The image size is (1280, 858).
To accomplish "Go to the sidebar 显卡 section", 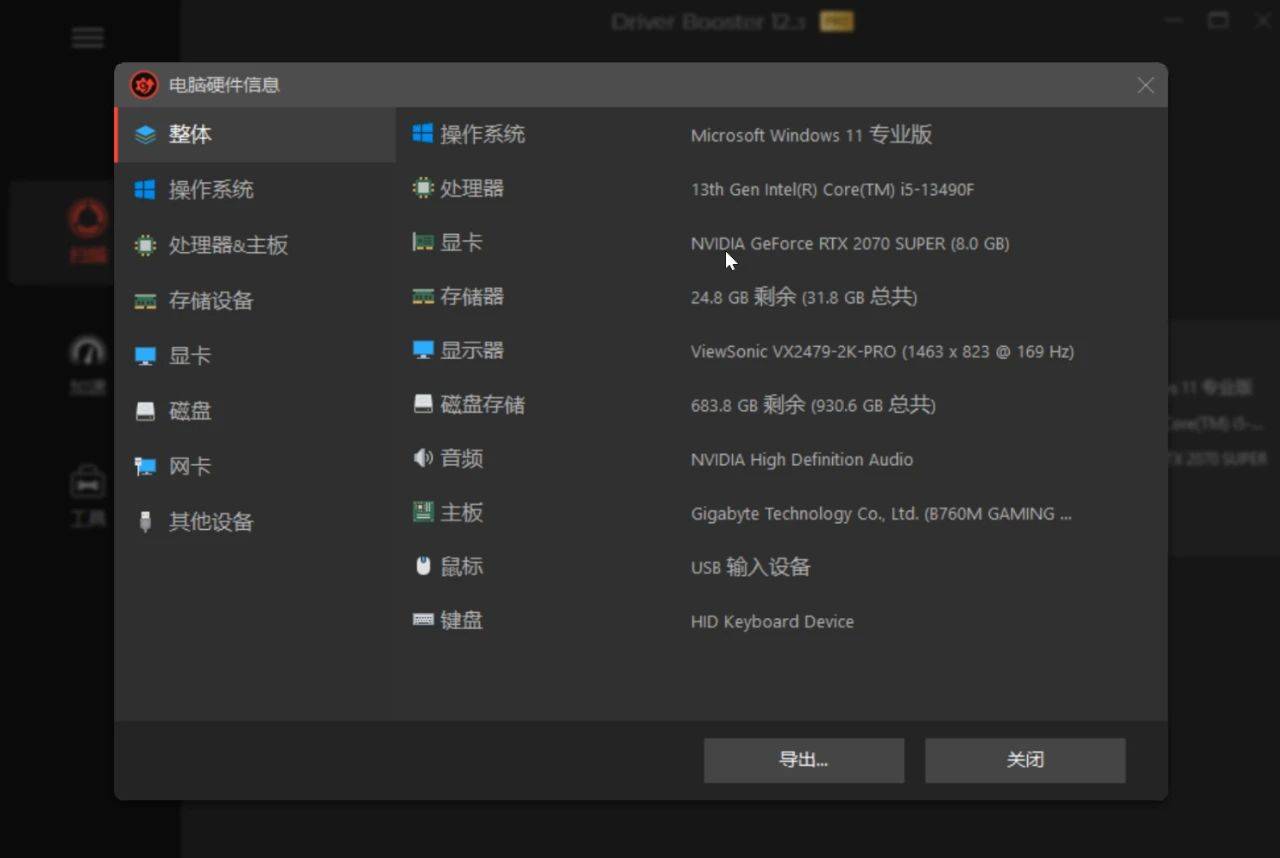I will coord(256,355).
